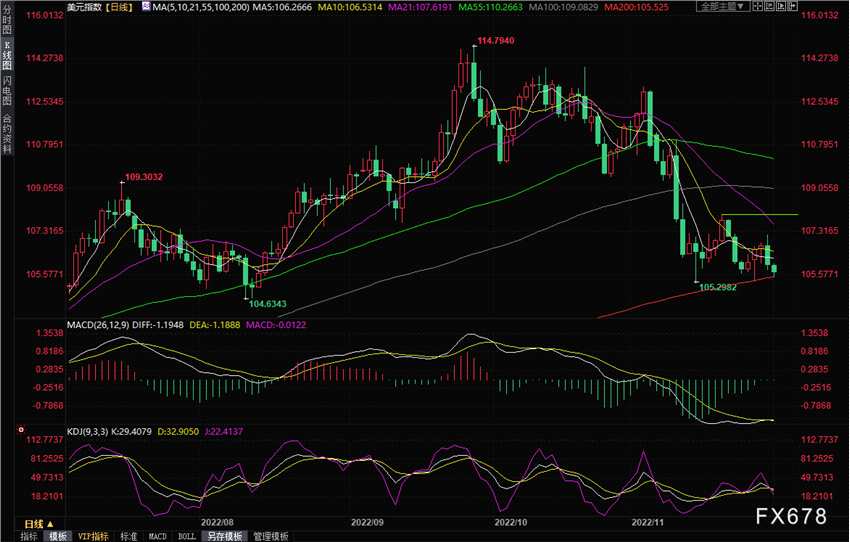Click the 104.6343 low price marker

[267, 304]
